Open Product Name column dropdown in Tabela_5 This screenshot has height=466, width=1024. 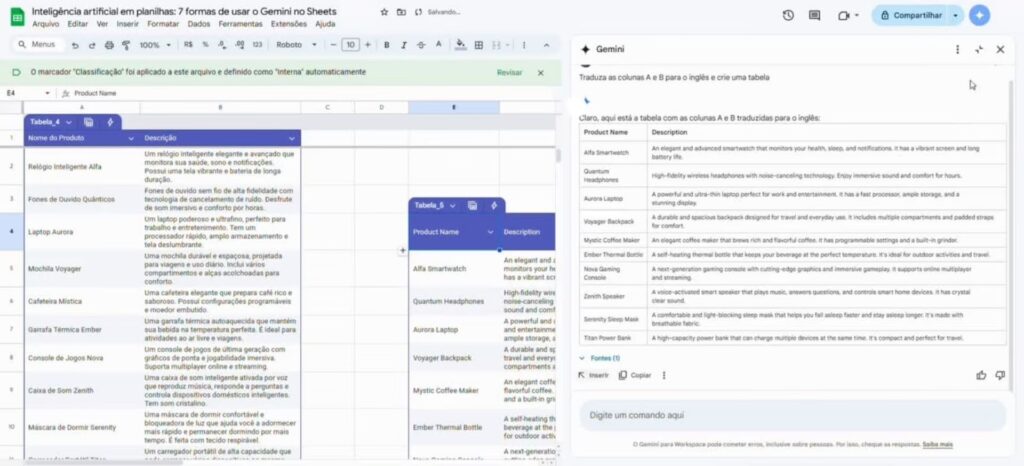pyautogui.click(x=490, y=232)
